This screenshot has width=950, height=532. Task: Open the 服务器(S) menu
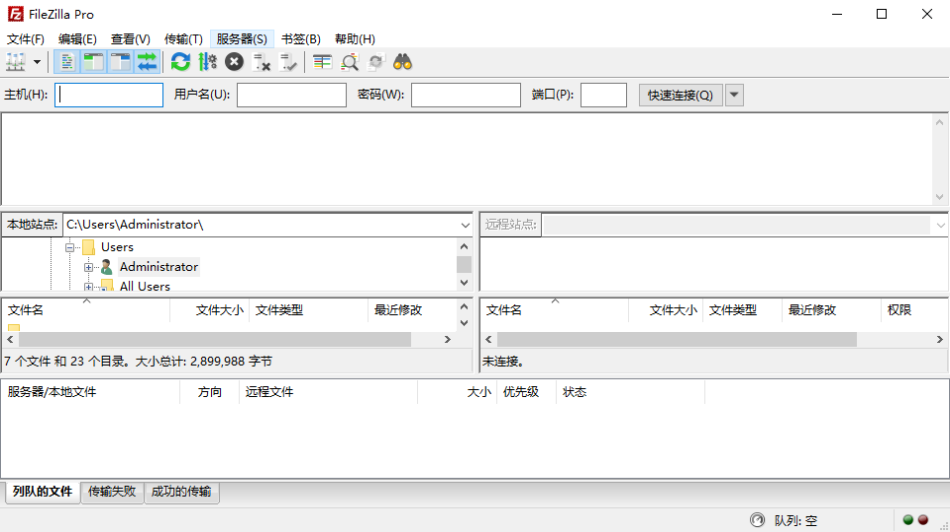pyautogui.click(x=242, y=39)
